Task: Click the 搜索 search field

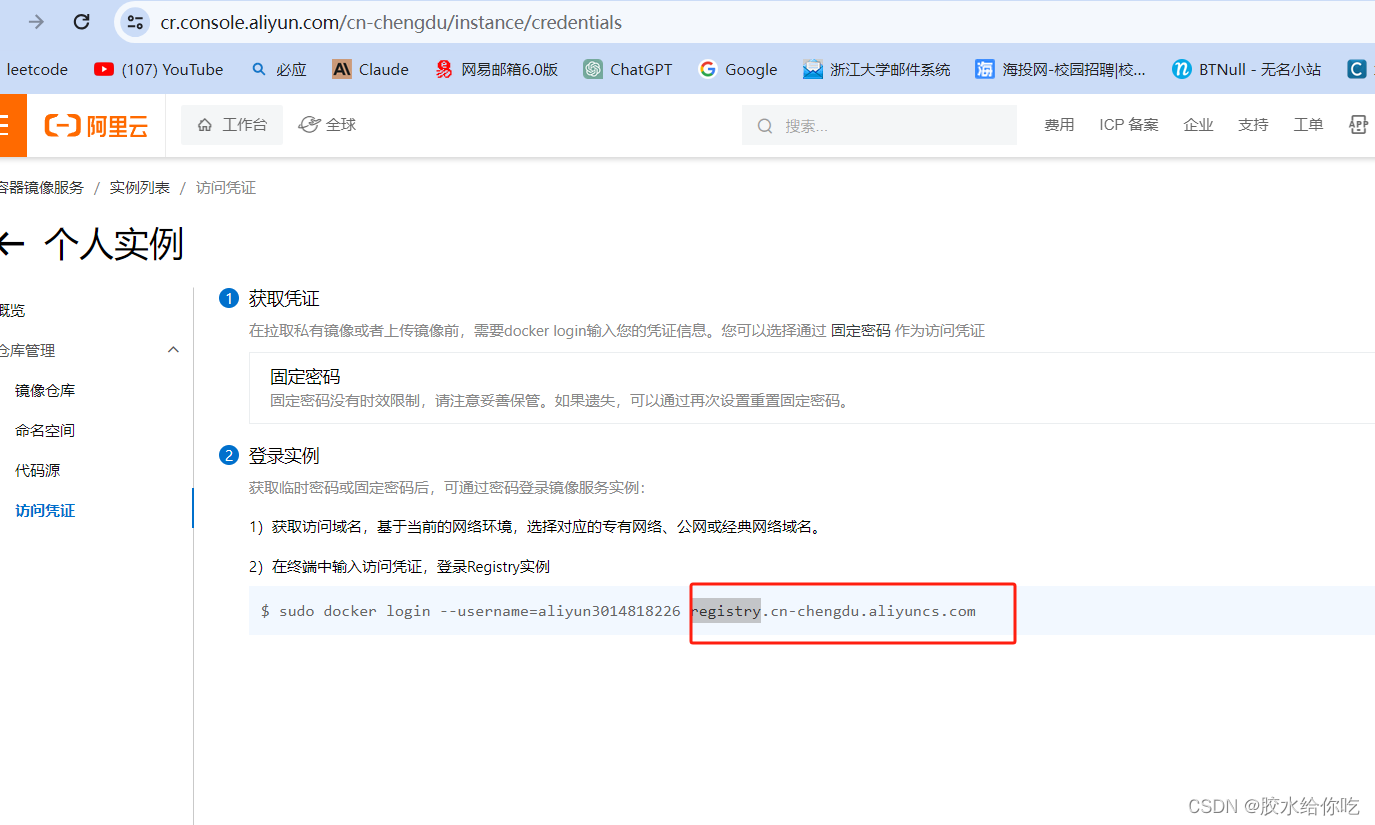Action: [x=879, y=125]
